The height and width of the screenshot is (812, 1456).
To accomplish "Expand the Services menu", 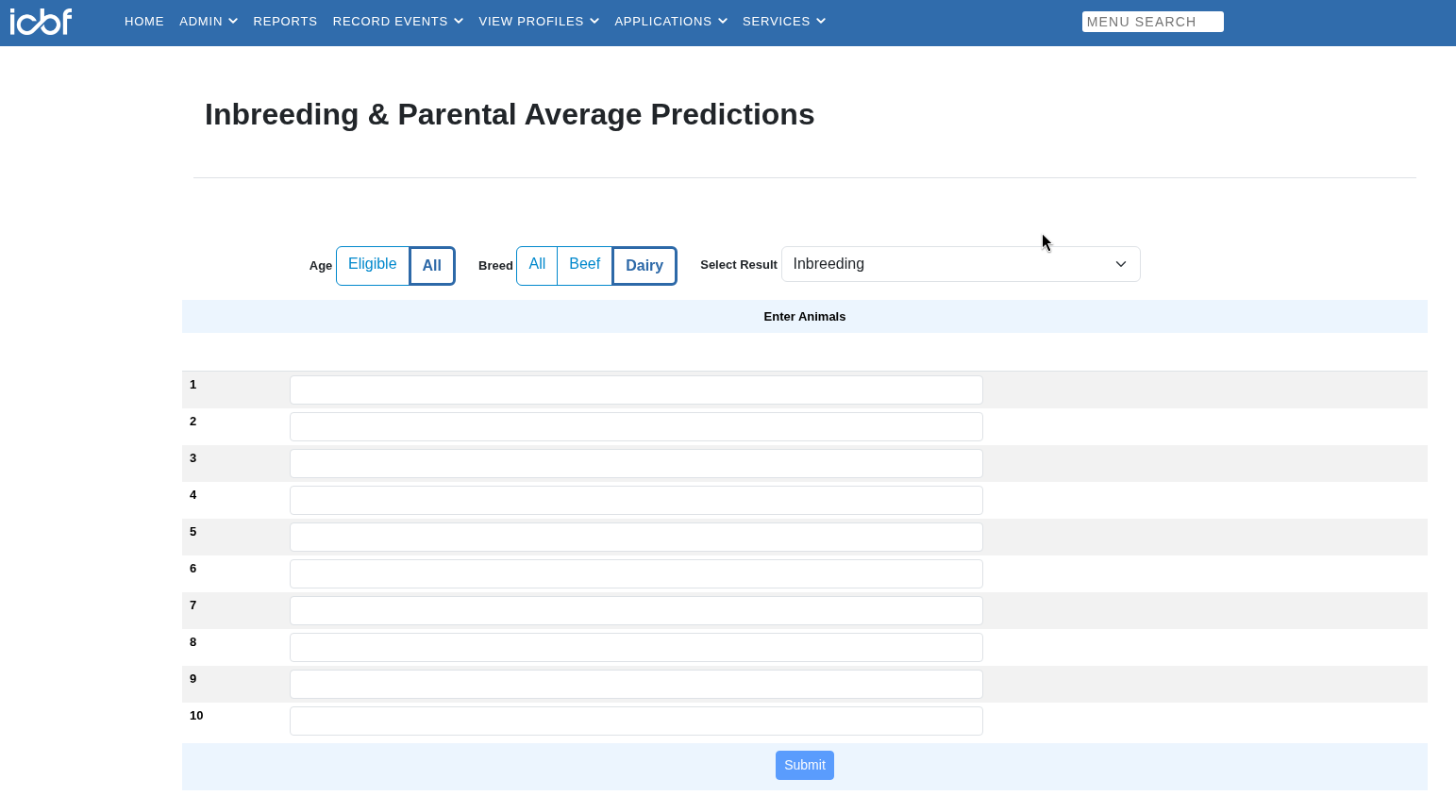I will coord(784,21).
